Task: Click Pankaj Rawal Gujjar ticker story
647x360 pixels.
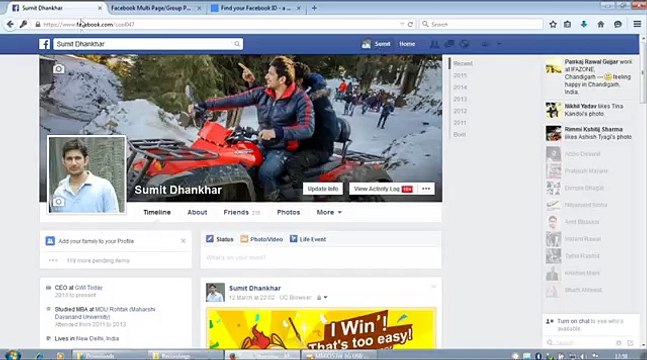Action: click(589, 77)
